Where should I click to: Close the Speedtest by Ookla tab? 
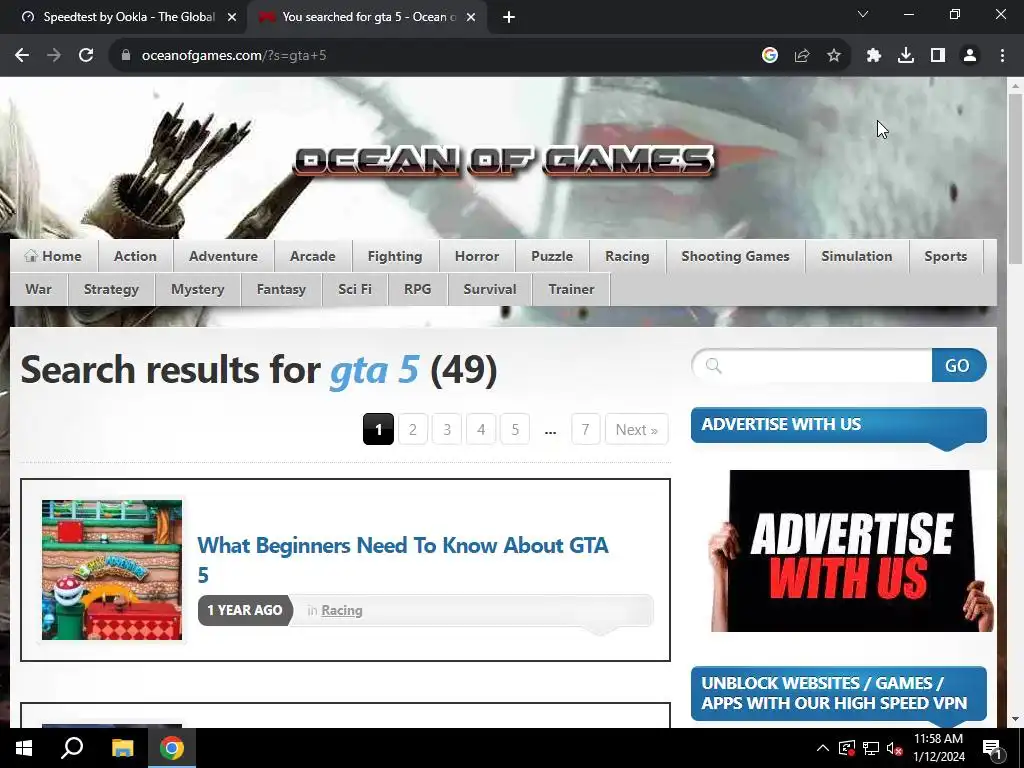232,17
